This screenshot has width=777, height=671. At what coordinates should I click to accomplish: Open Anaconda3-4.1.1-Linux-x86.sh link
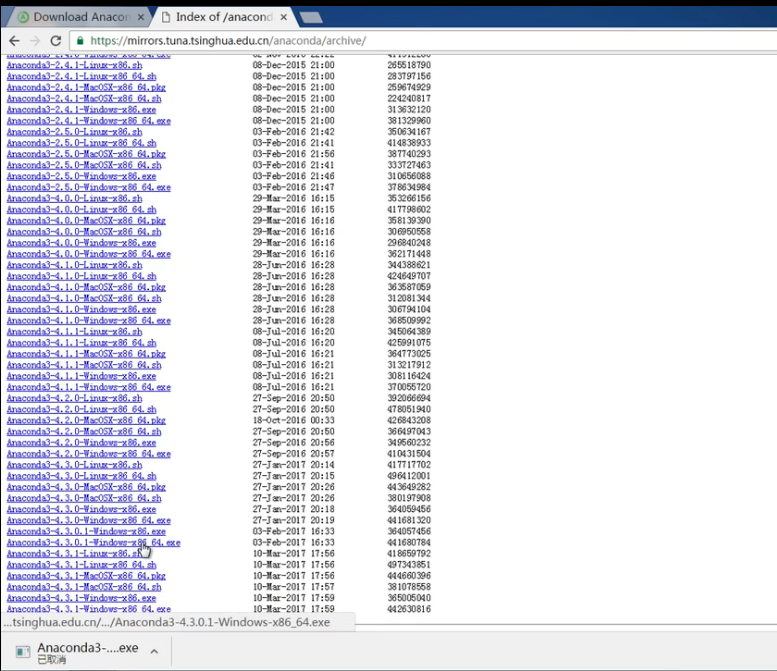tap(74, 332)
